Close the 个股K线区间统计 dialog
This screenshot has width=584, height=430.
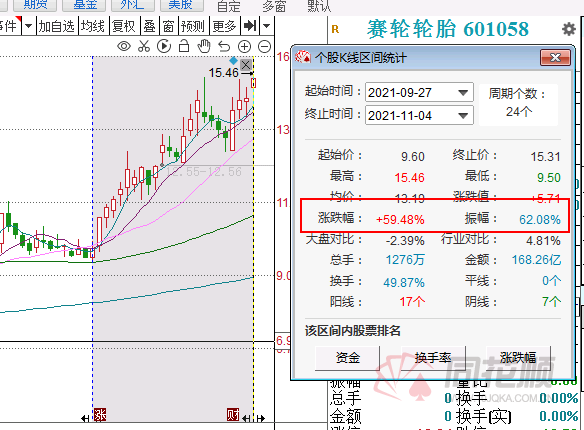pyautogui.click(x=555, y=58)
